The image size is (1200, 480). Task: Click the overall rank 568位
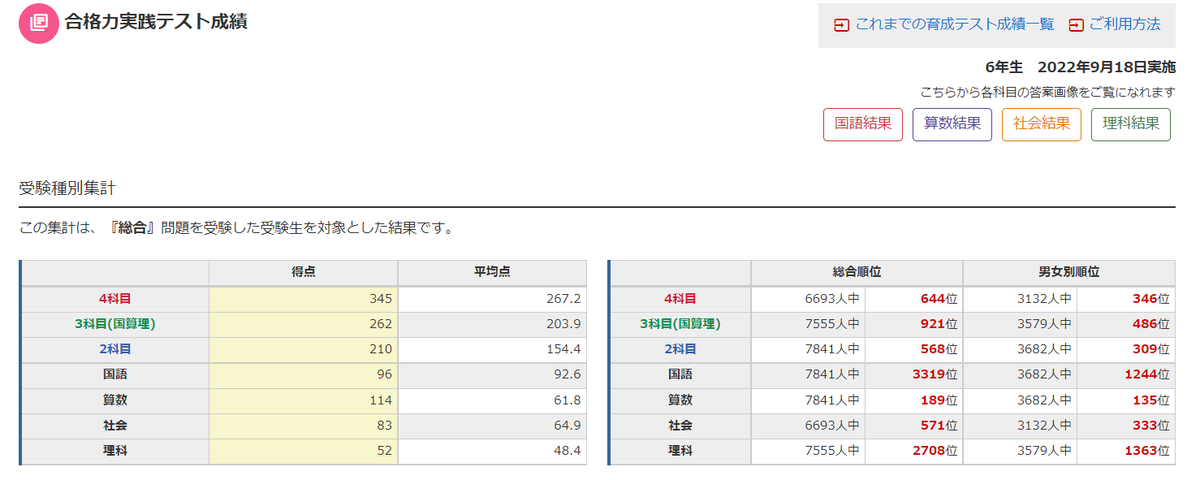938,349
